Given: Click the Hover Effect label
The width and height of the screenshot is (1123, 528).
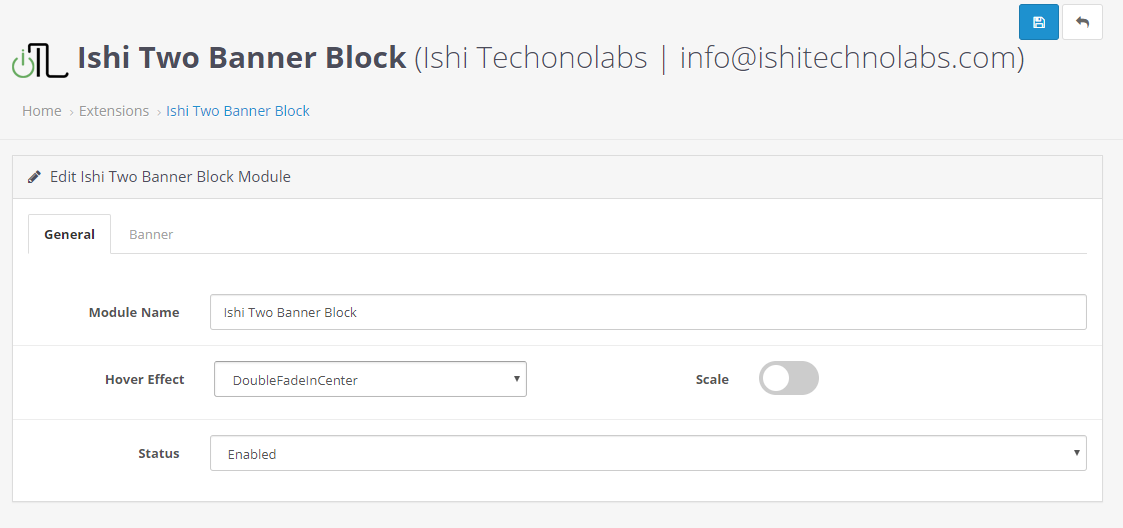Looking at the screenshot, I should click(144, 379).
